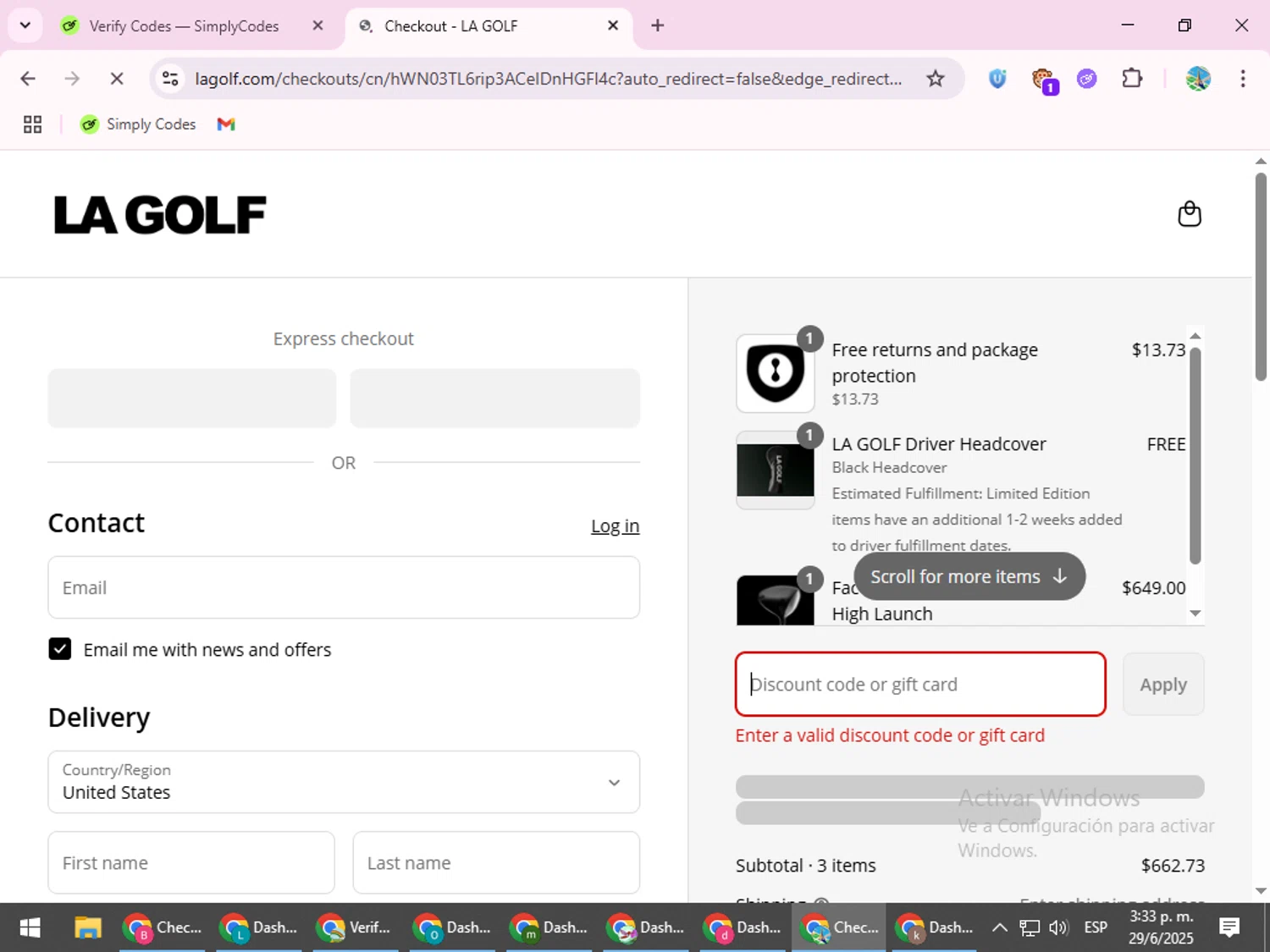Open the network tray icon

(1029, 927)
